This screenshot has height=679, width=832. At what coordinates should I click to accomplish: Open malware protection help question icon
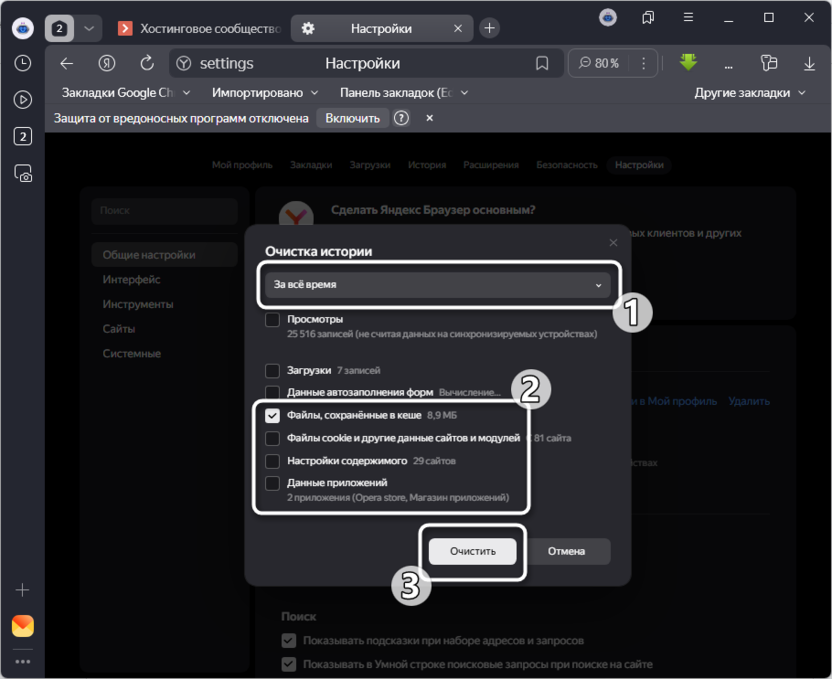tap(401, 118)
